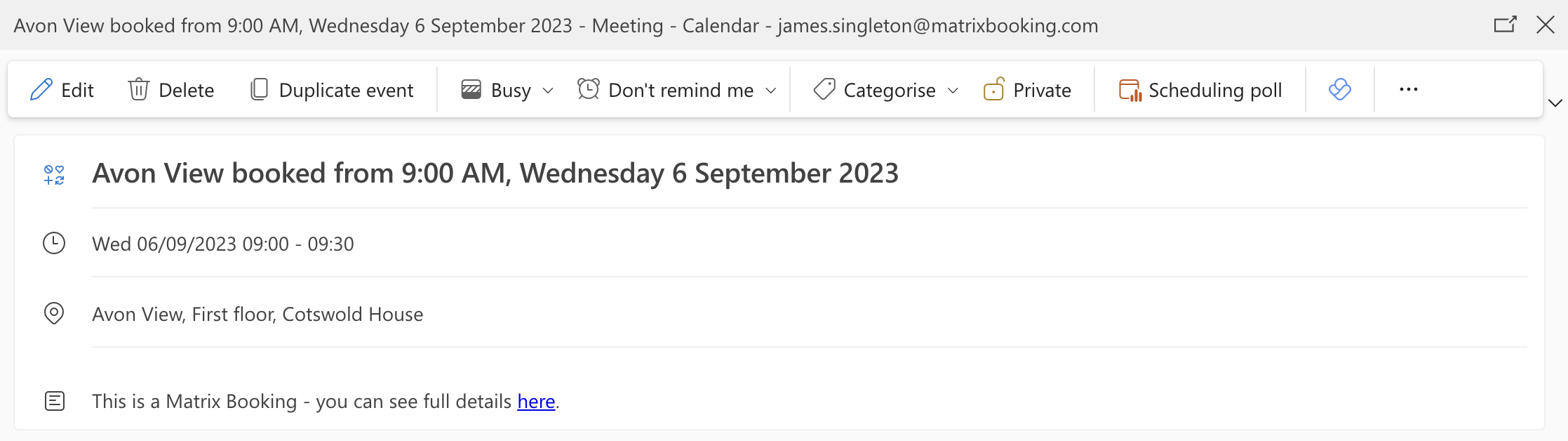Open the 'here' booking details link
The image size is (1568, 441).
click(x=536, y=402)
